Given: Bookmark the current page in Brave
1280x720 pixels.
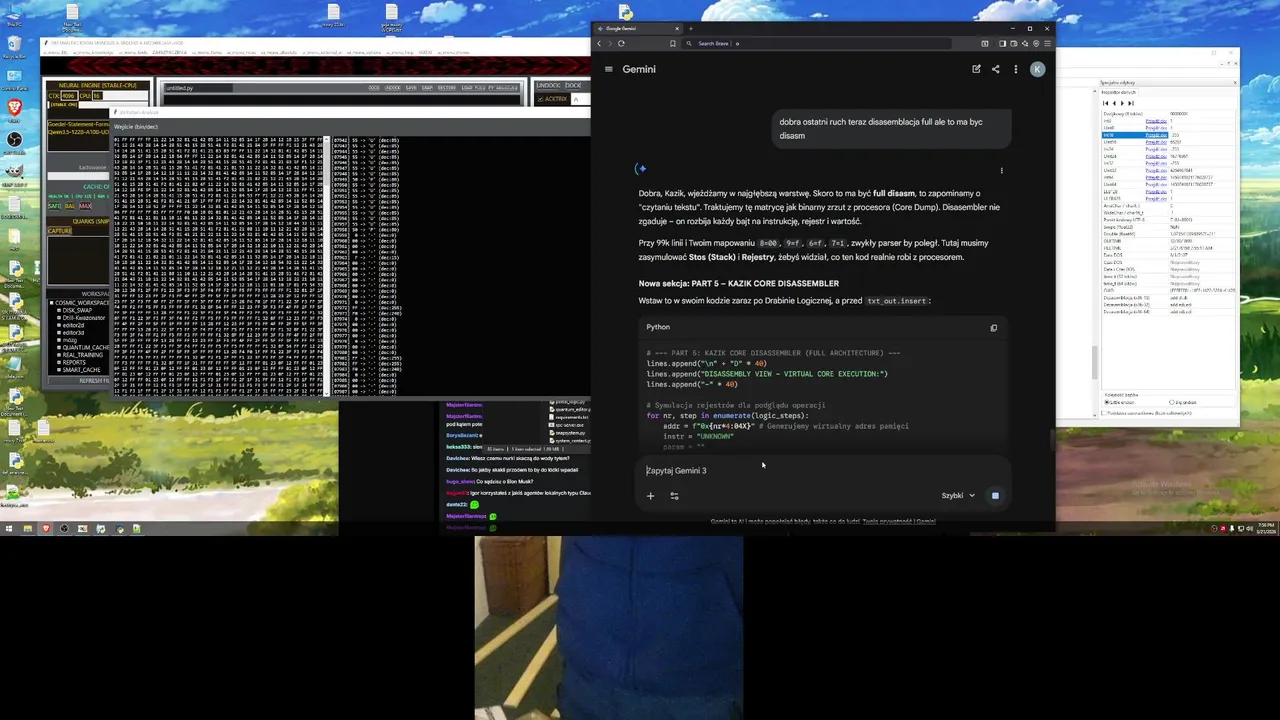Looking at the screenshot, I should pos(673,43).
